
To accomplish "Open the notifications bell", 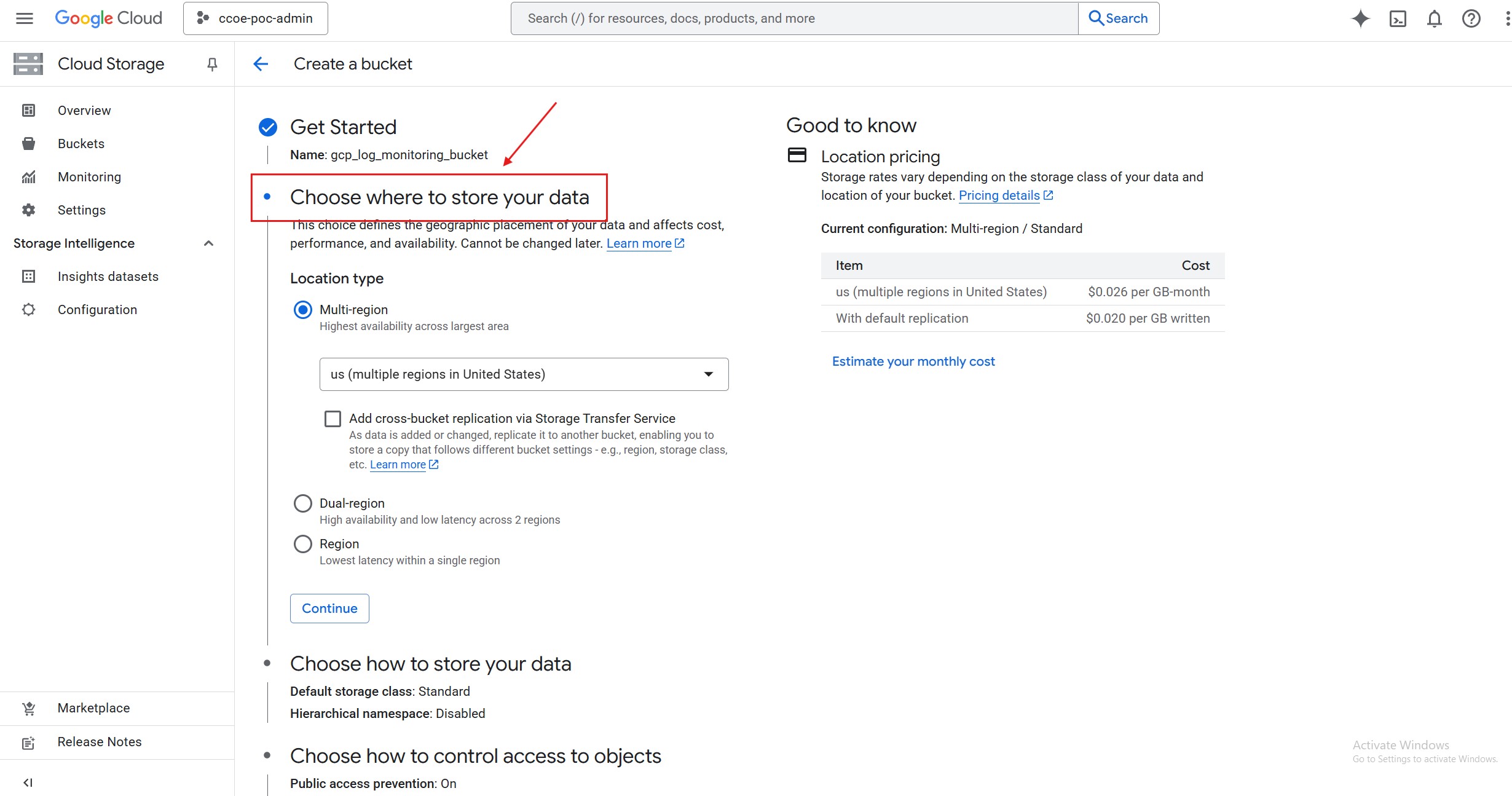I will pyautogui.click(x=1435, y=18).
